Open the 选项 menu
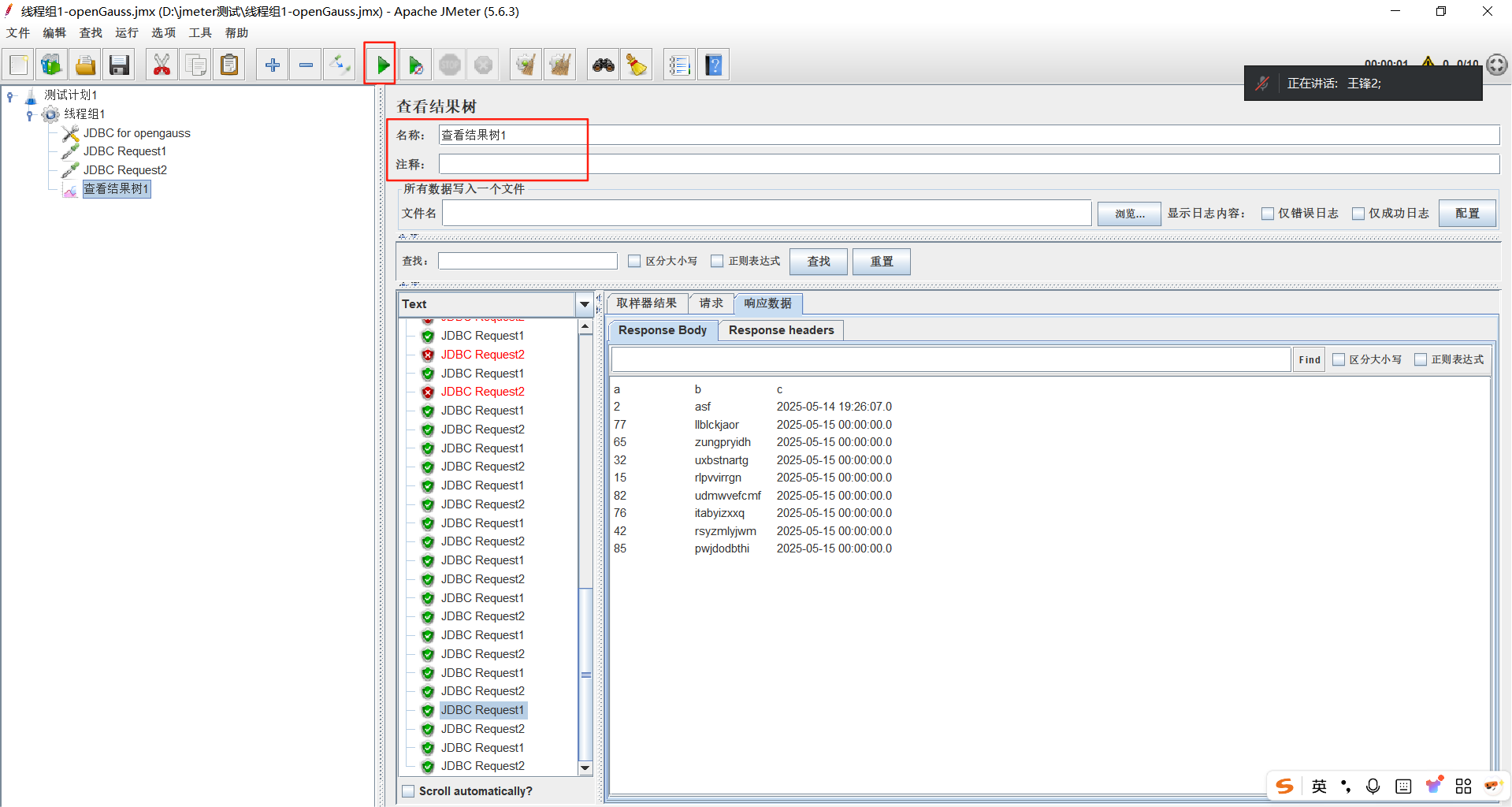 164,32
